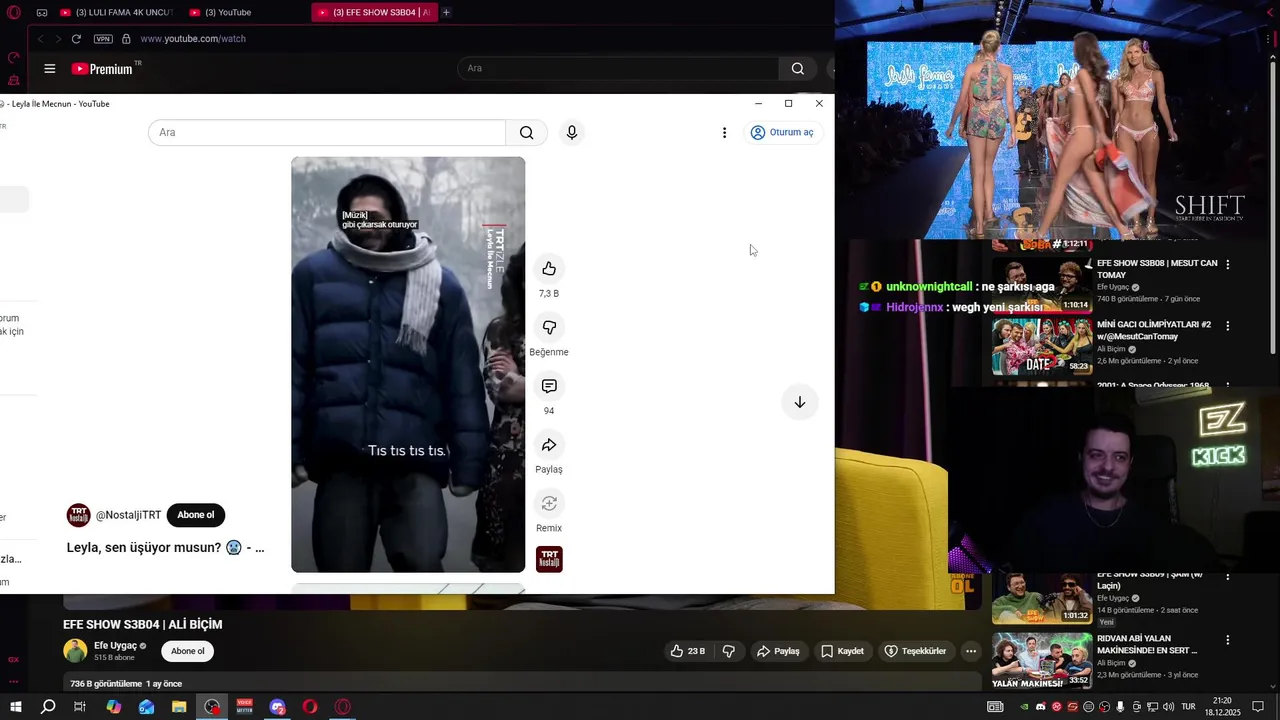Go to the next short with the down arrow

800,402
